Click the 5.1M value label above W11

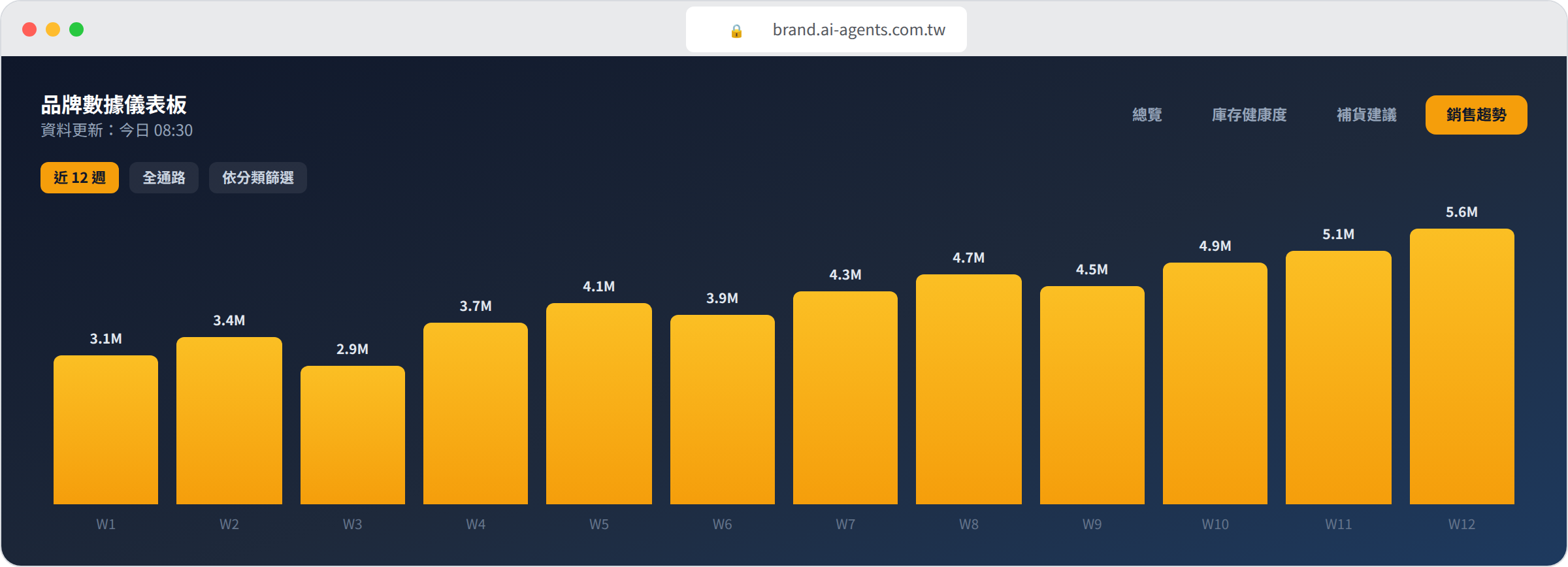1339,235
